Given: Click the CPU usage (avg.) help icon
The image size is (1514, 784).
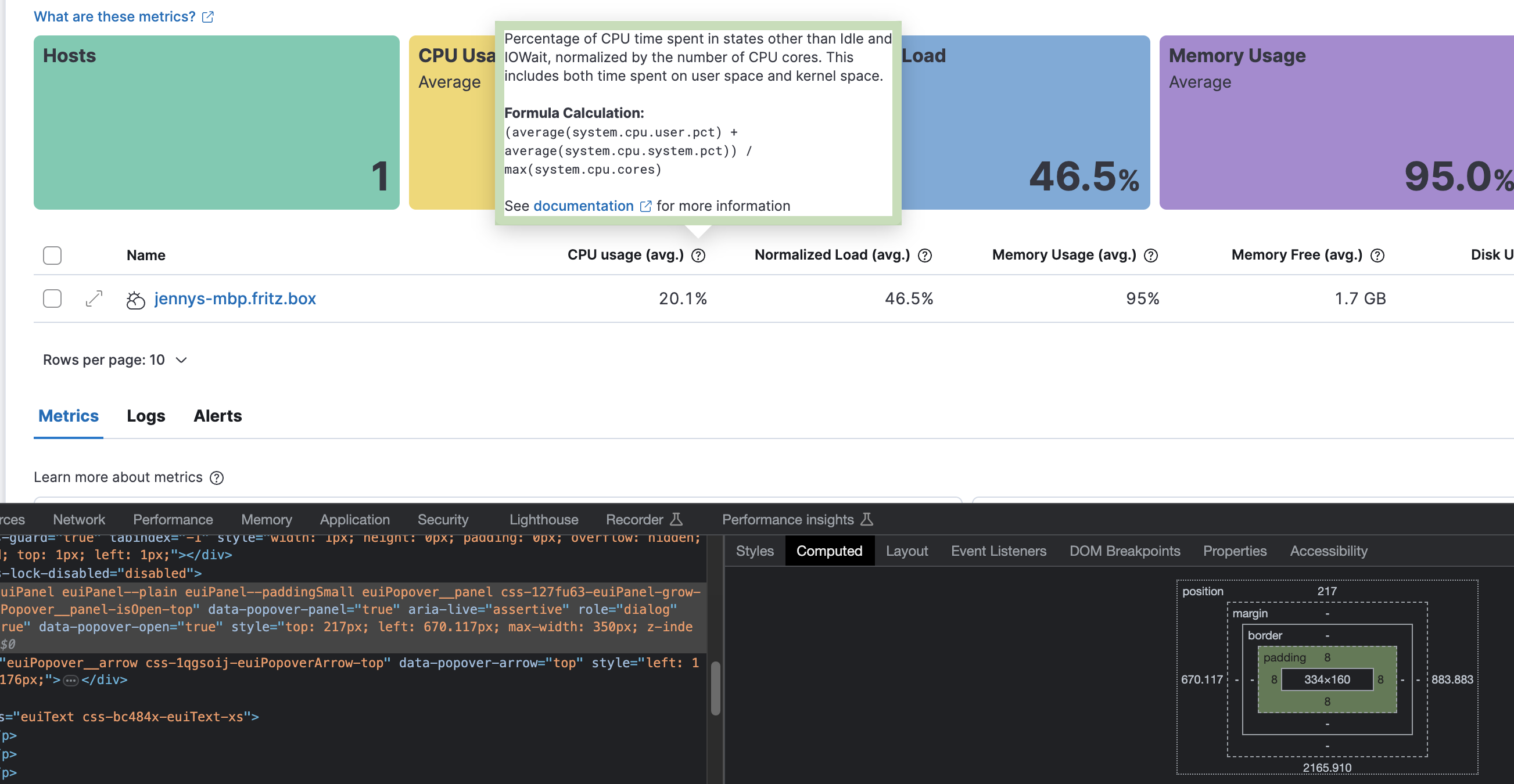Looking at the screenshot, I should pyautogui.click(x=698, y=256).
